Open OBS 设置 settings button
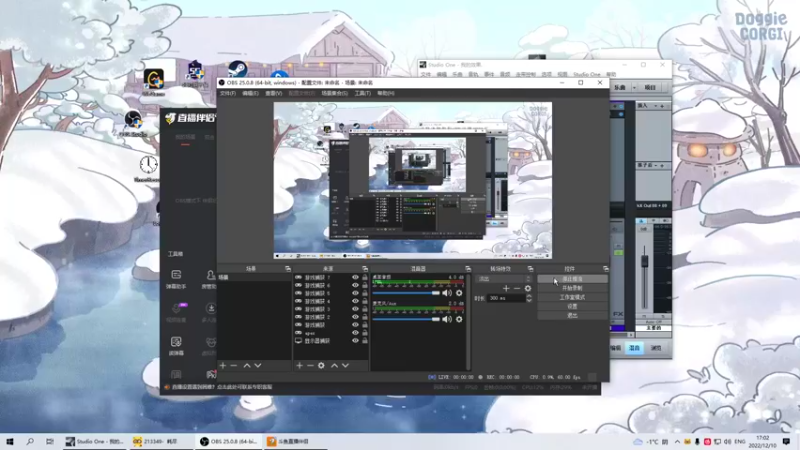800x450 pixels. pos(572,306)
